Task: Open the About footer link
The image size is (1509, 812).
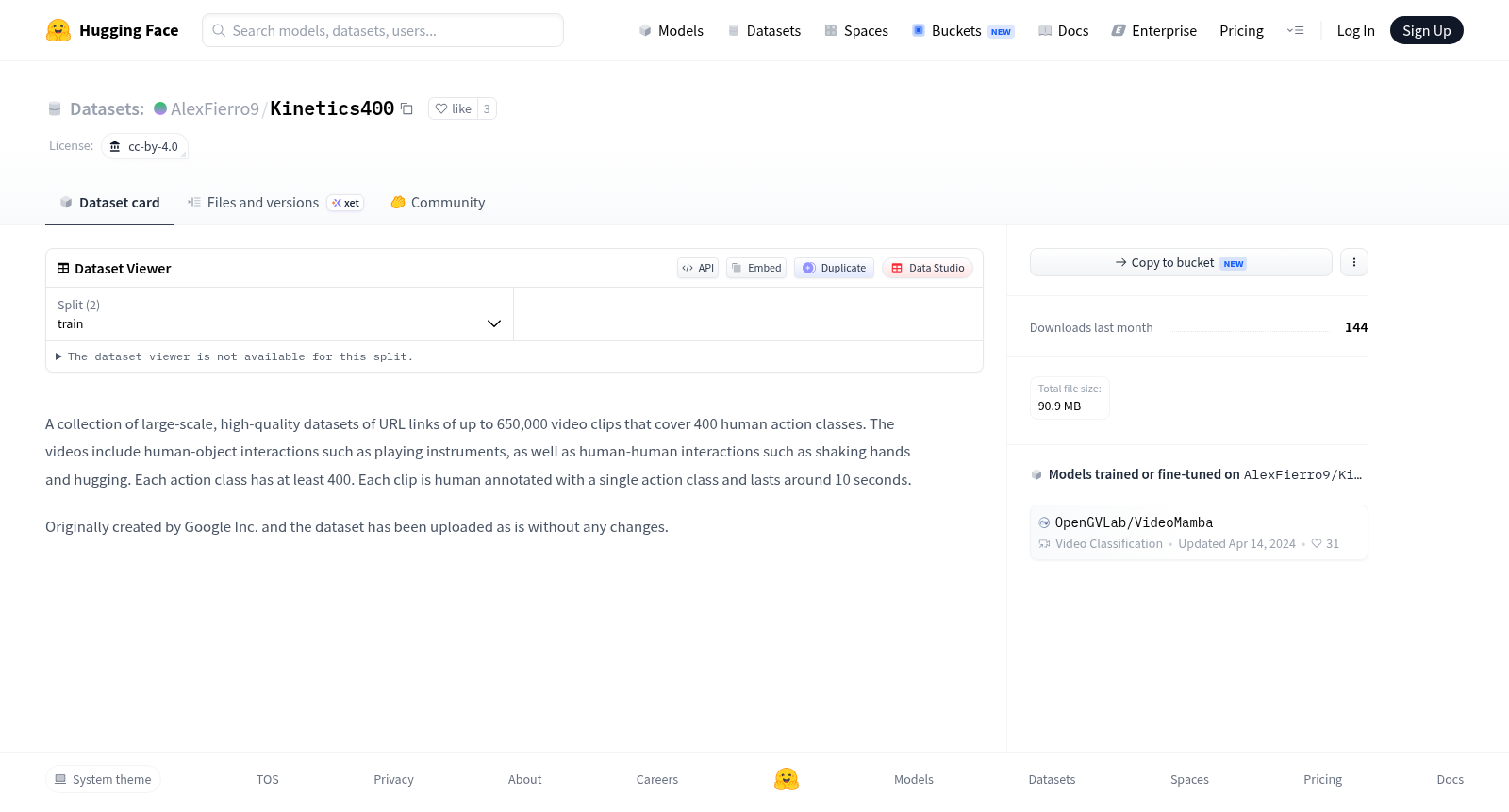Action: click(x=525, y=779)
